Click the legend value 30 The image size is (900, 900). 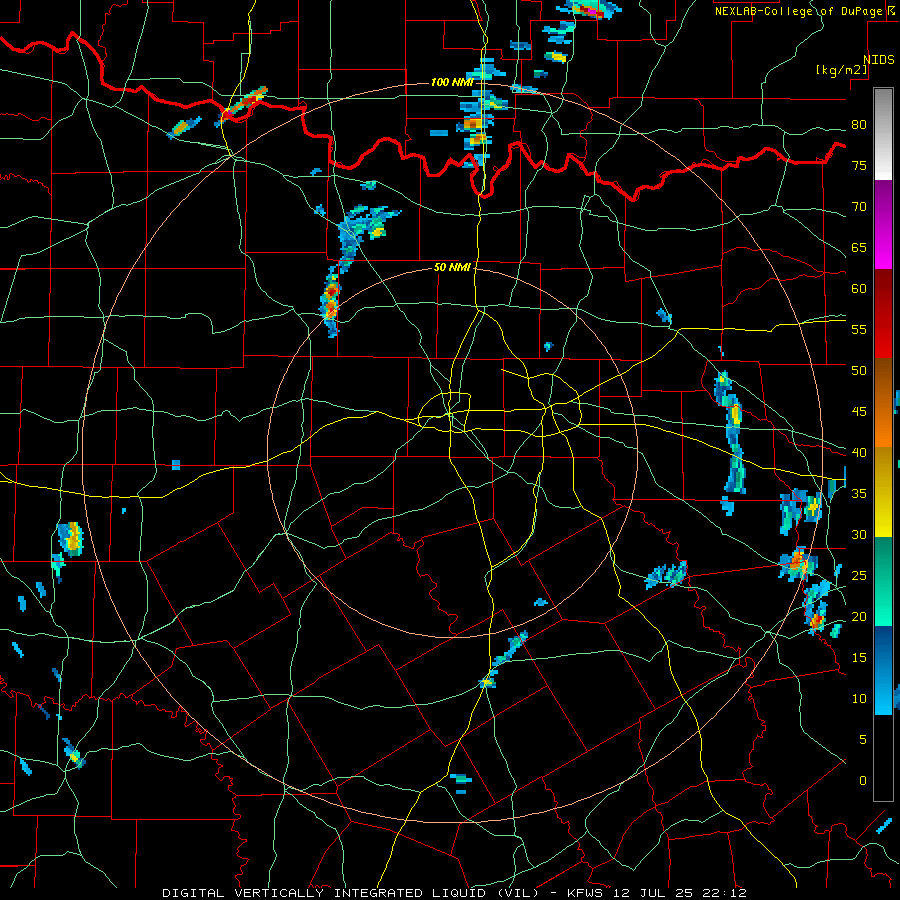point(859,535)
